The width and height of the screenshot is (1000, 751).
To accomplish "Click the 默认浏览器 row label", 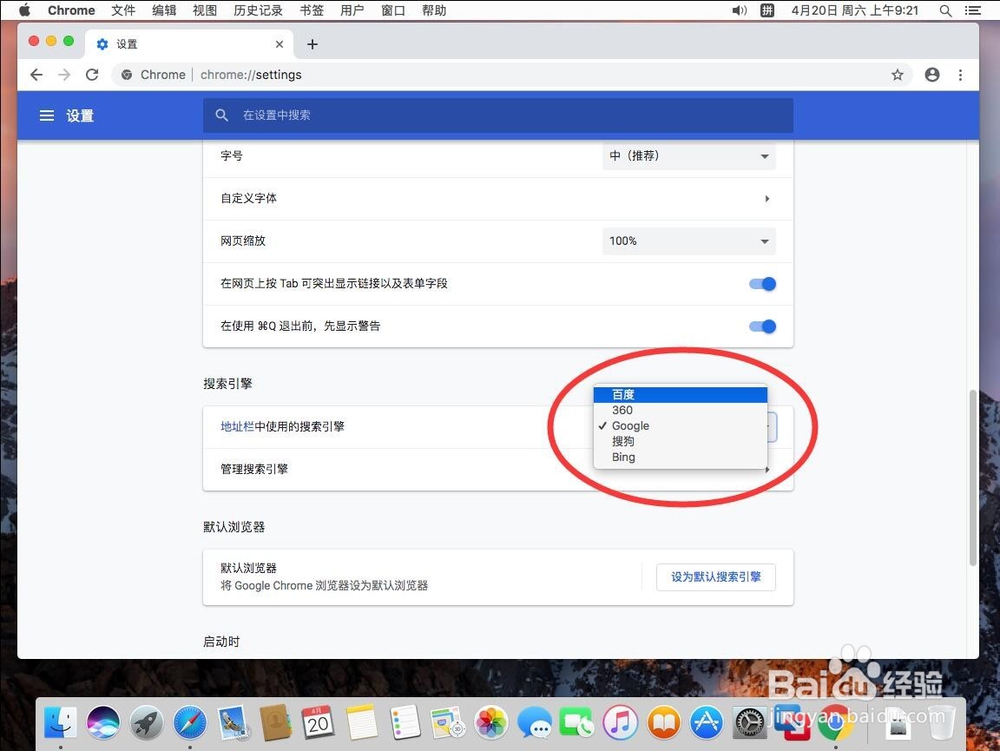I will coord(248,568).
